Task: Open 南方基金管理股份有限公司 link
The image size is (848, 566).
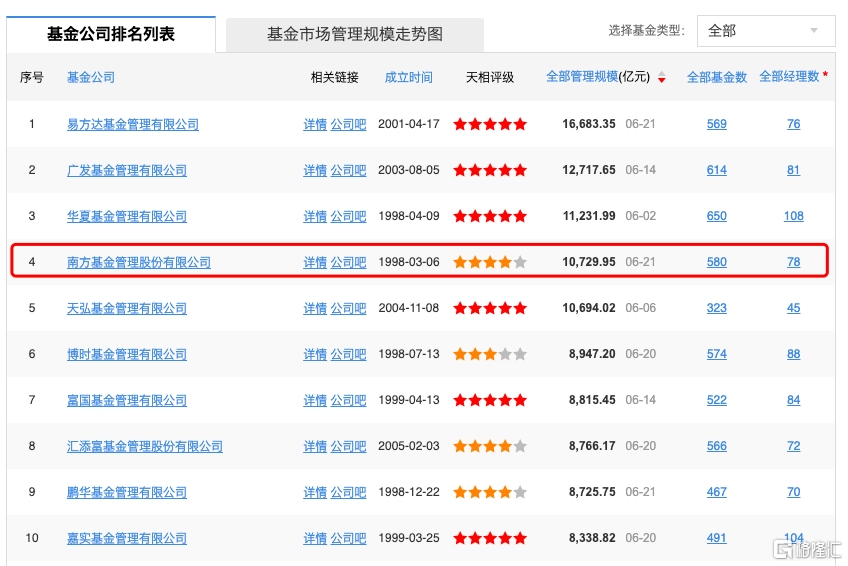Action: (x=138, y=262)
